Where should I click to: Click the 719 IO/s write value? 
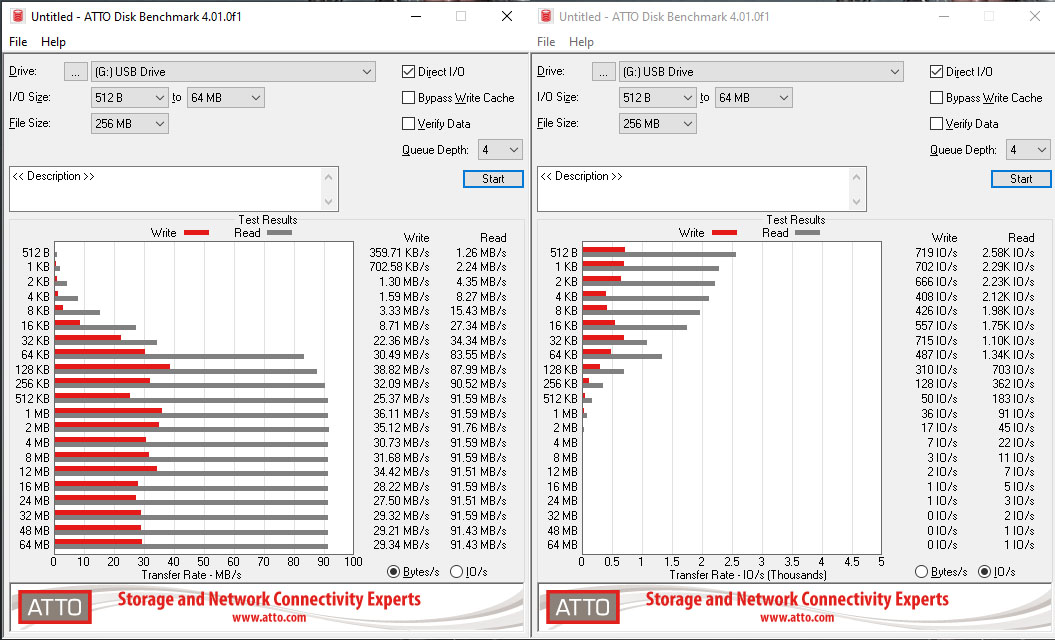point(936,253)
